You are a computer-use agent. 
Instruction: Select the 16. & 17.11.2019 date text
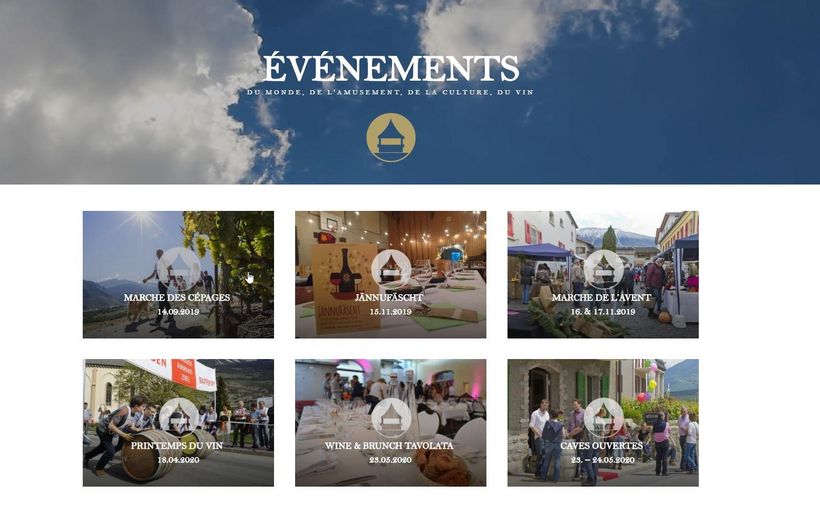click(x=603, y=312)
